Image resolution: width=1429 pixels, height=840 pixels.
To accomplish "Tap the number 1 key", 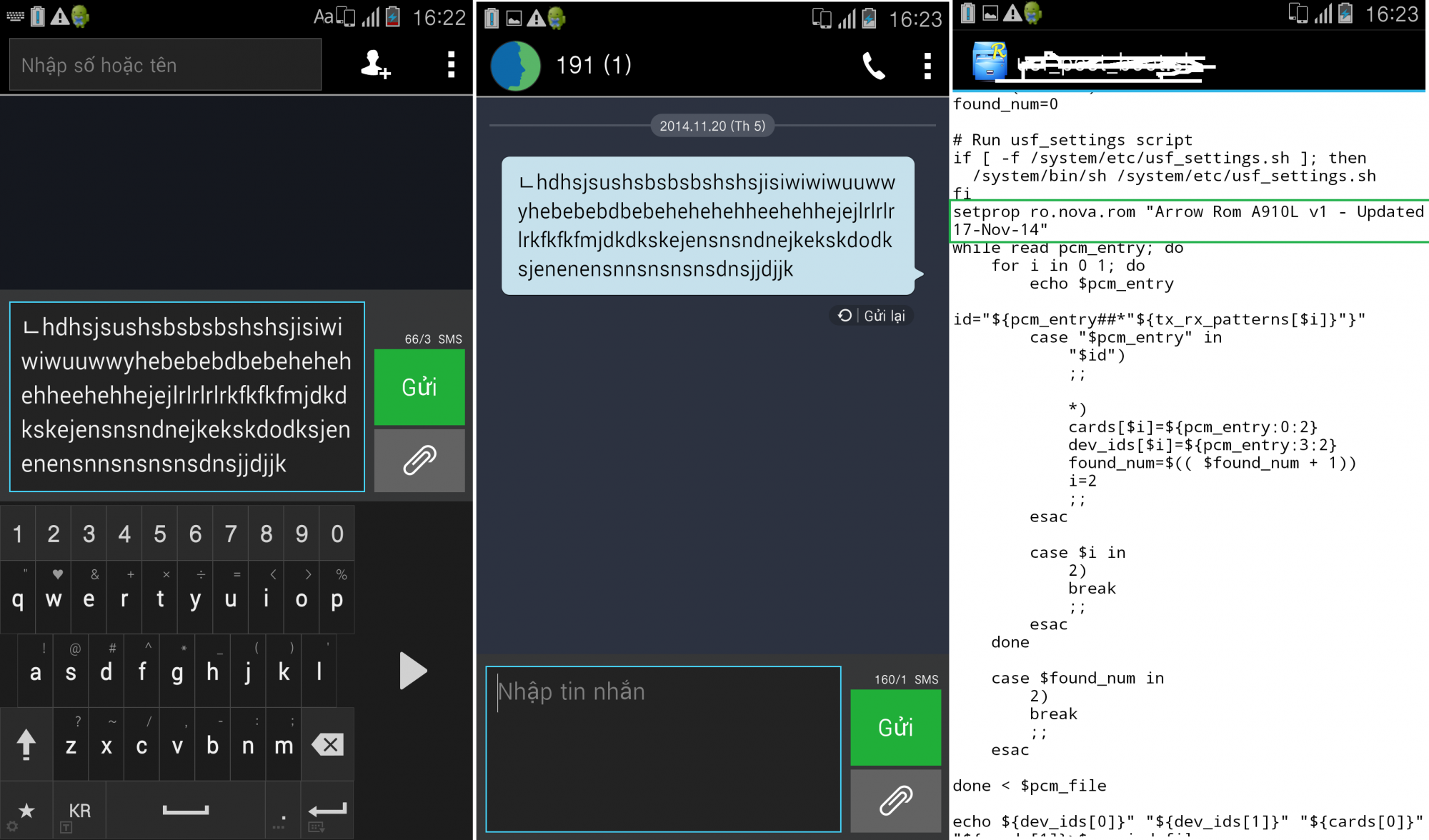I will tap(18, 533).
